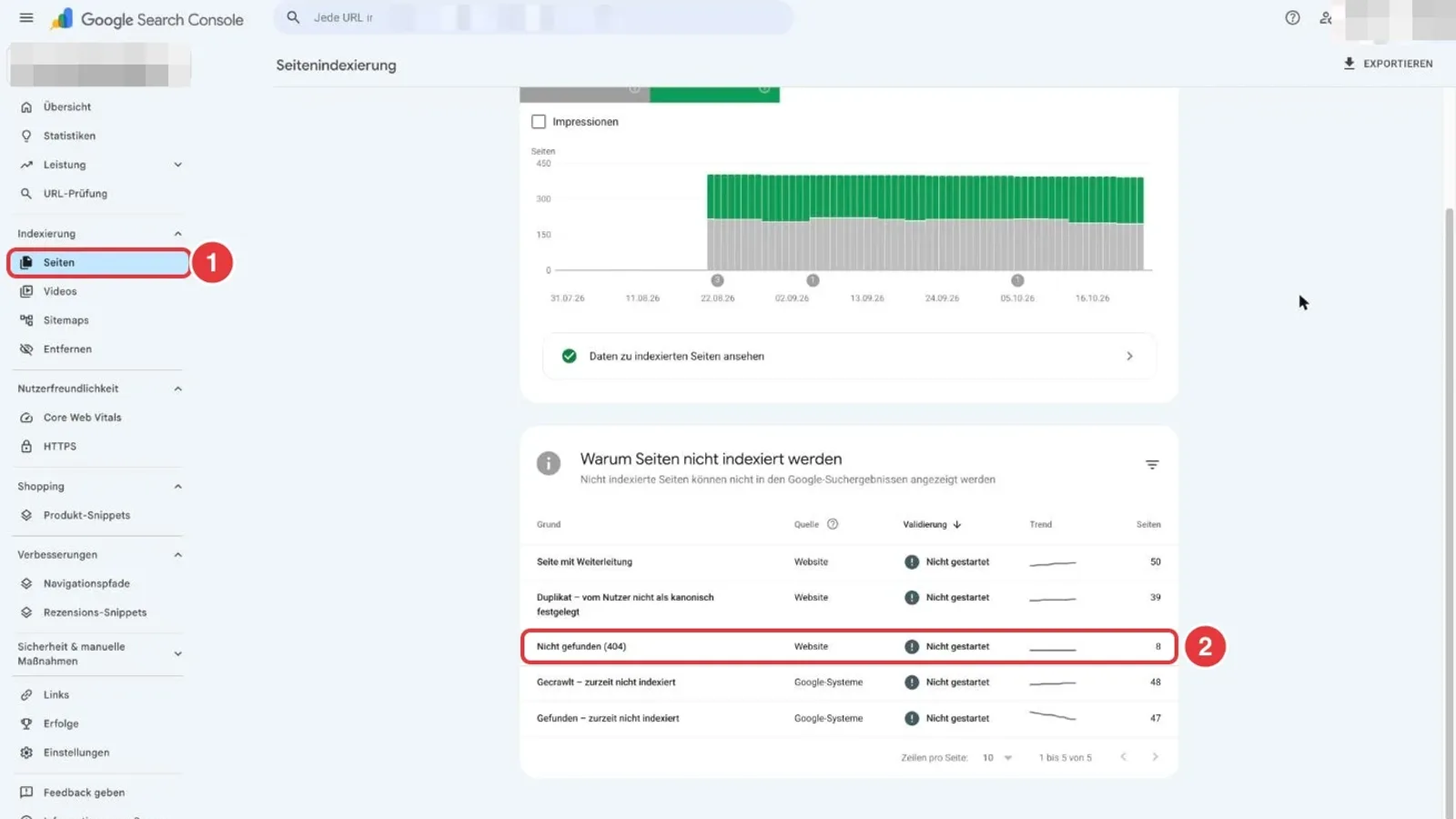Open Nicht gefunden (404) row
This screenshot has width=1456, height=819.
[x=849, y=646]
